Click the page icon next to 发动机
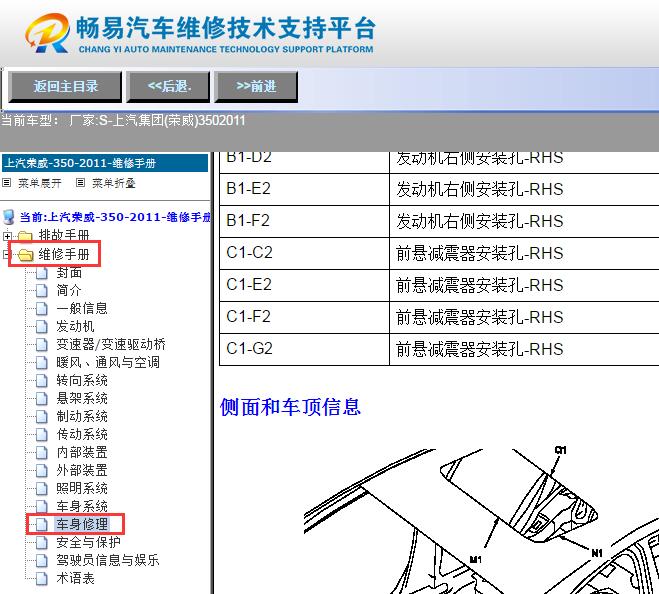 click(x=42, y=327)
